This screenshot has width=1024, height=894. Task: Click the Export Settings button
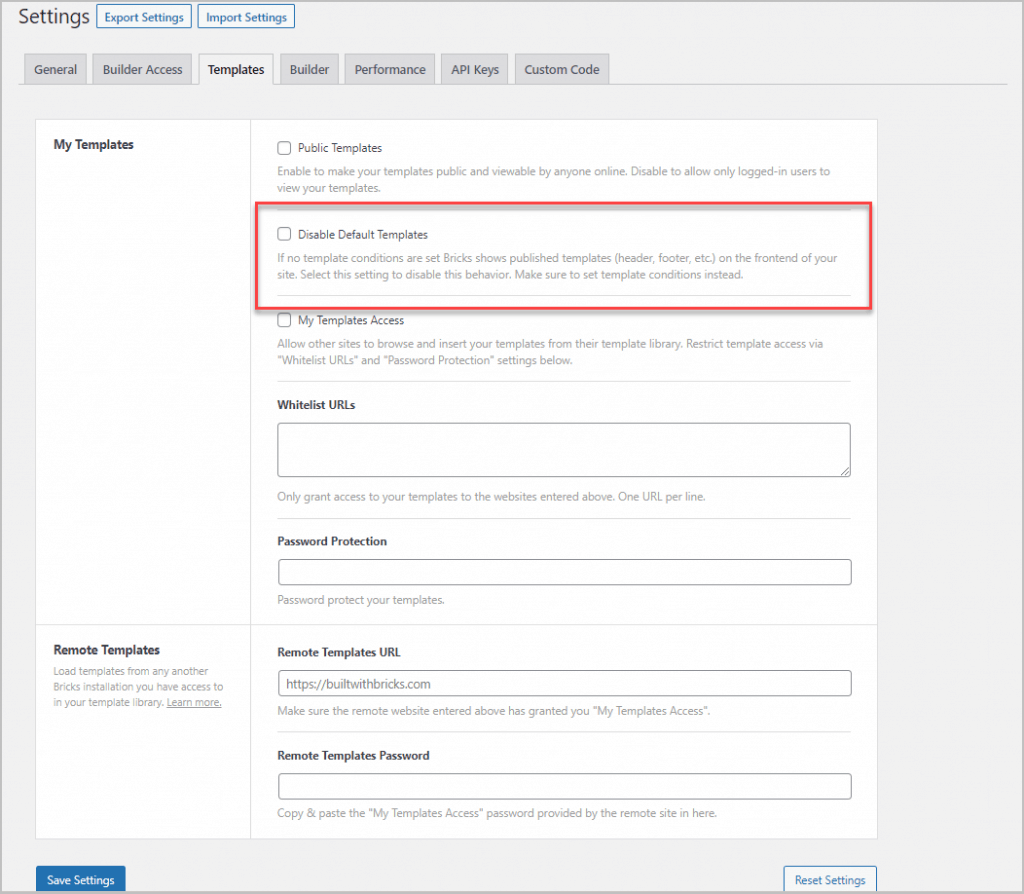(144, 17)
